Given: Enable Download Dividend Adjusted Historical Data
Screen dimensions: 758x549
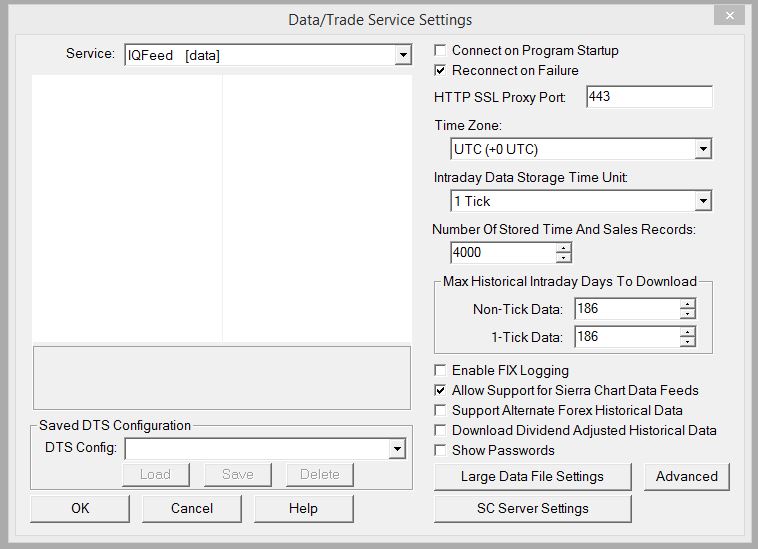Looking at the screenshot, I should click(x=441, y=431).
